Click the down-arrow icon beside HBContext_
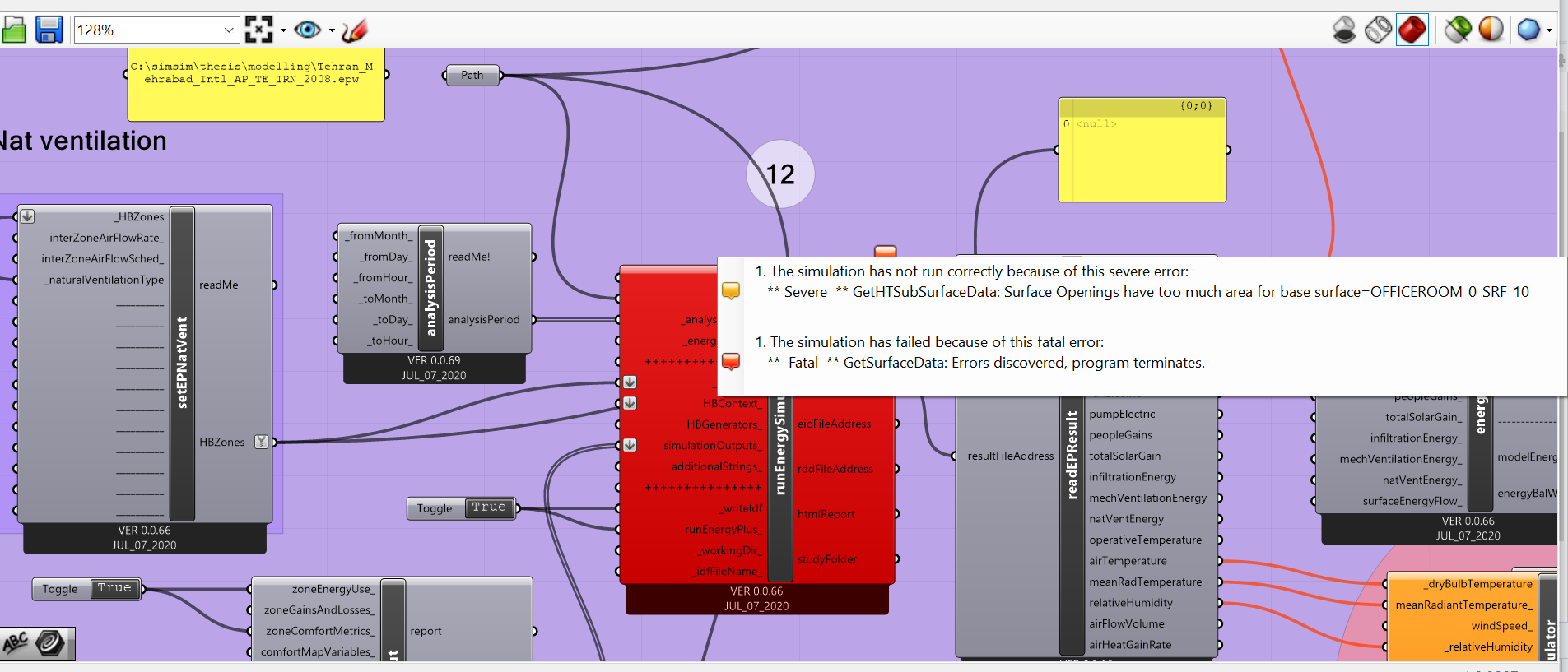 (x=630, y=403)
